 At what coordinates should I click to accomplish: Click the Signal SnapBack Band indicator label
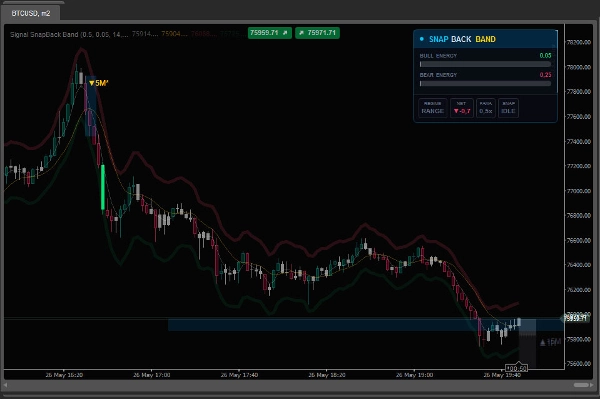click(x=69, y=34)
